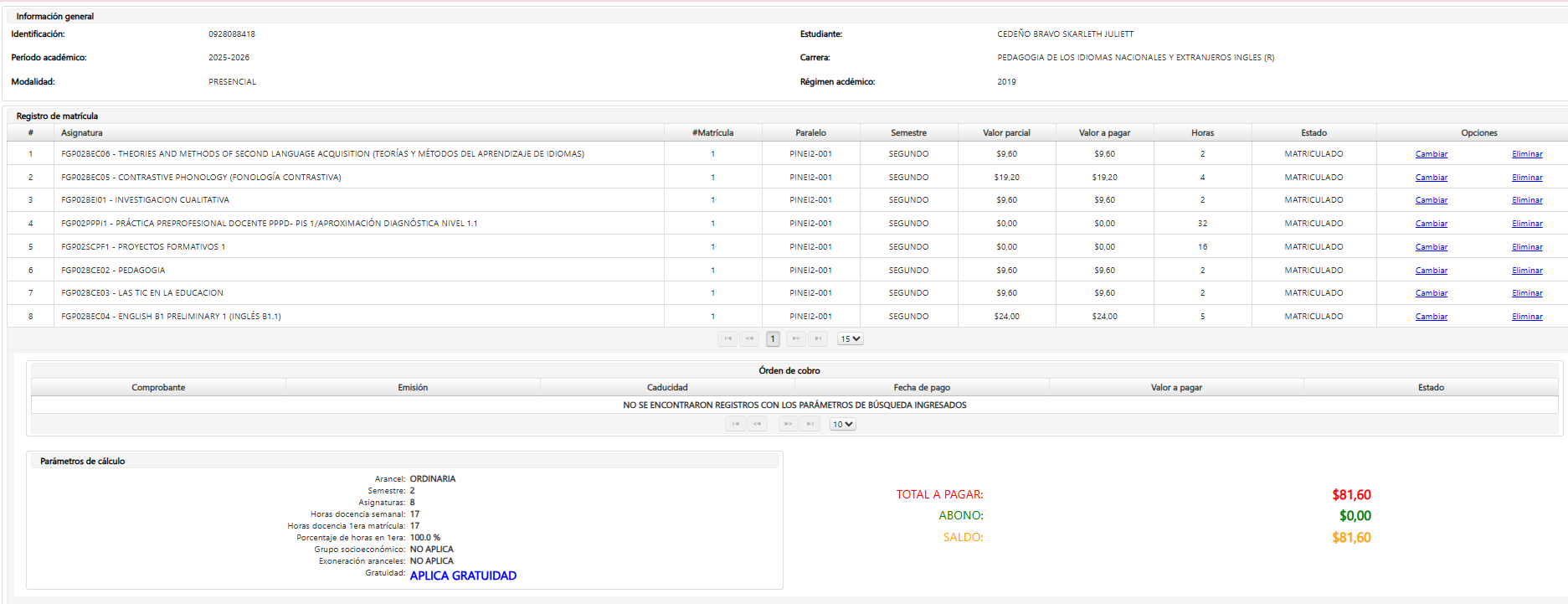Viewport: 1568px width, 604px height.
Task: Click Eliminar for Theories and Methods subject
Action: tap(1527, 154)
